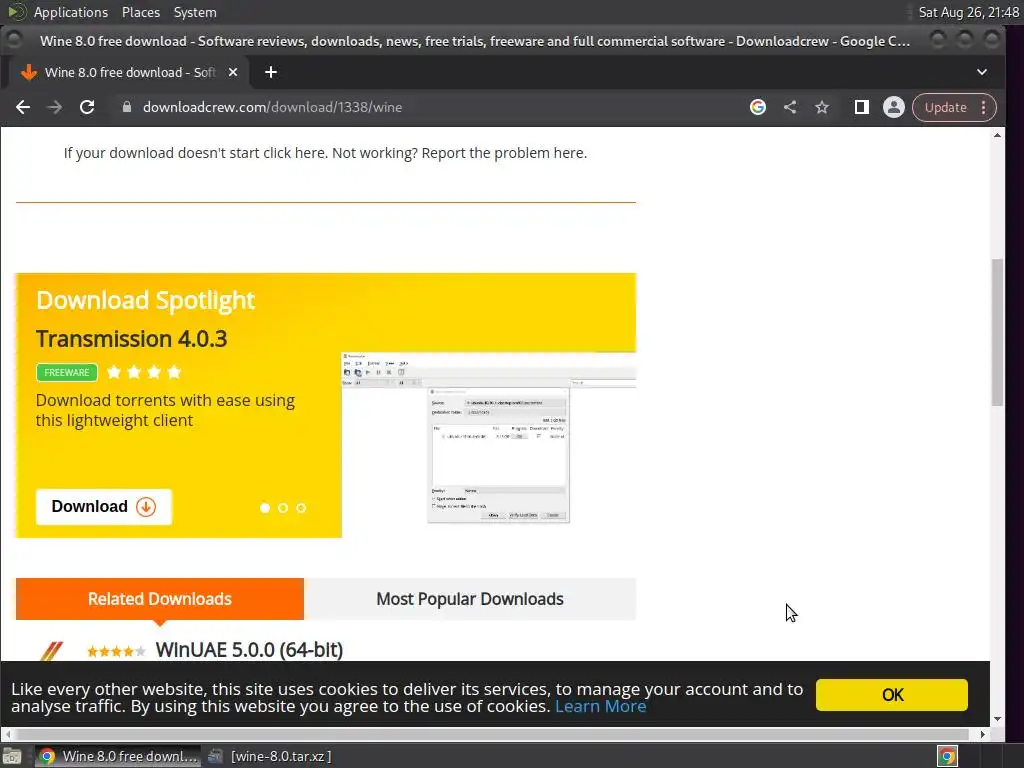
Task: Open the tab search chevron
Action: (982, 72)
